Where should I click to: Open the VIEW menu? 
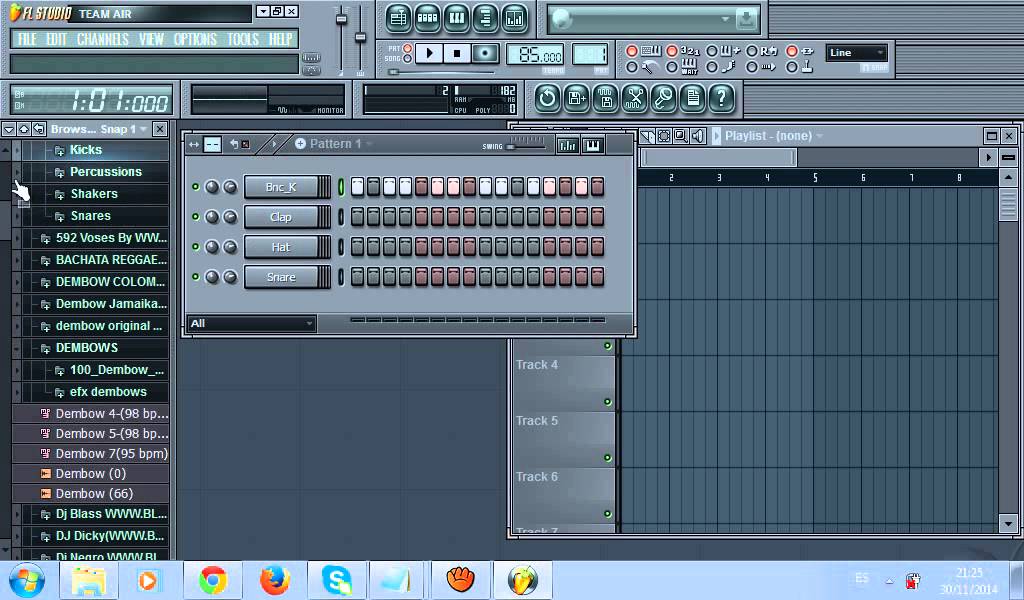pos(151,39)
